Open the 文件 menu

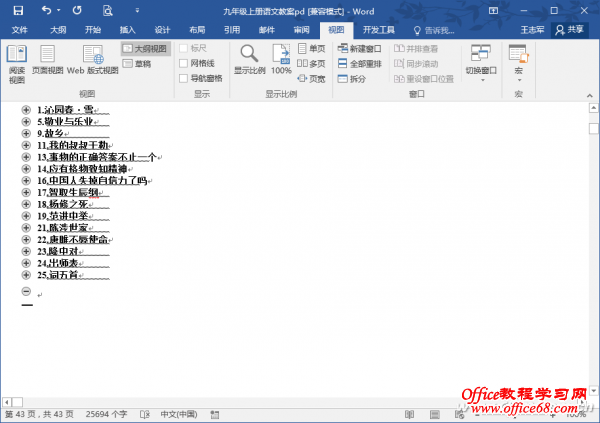[x=20, y=30]
